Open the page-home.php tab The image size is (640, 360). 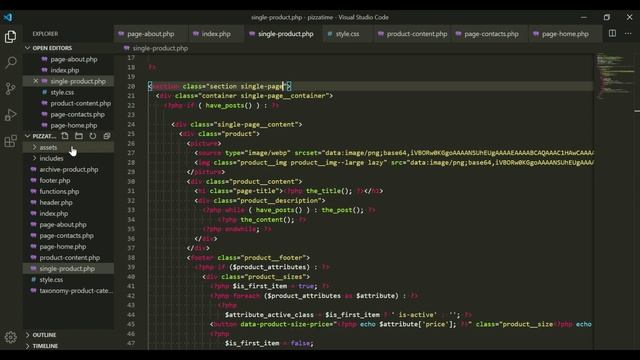(565, 34)
